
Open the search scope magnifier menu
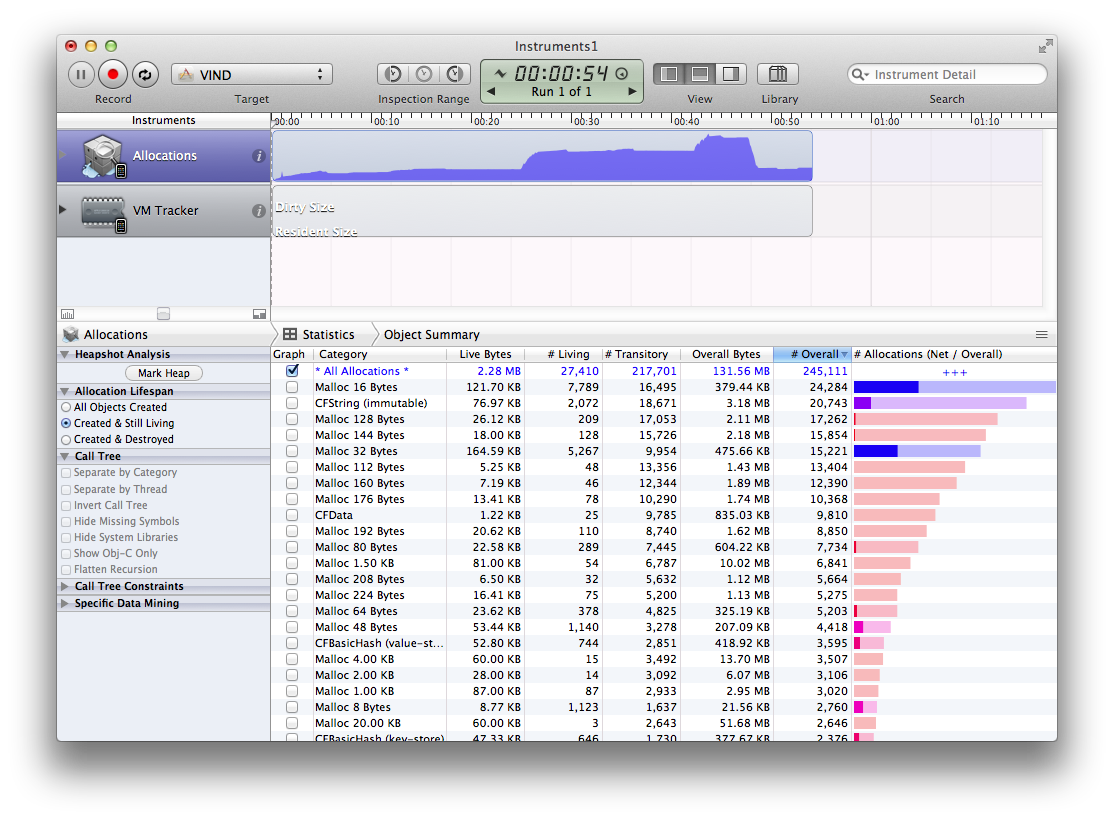pos(860,75)
